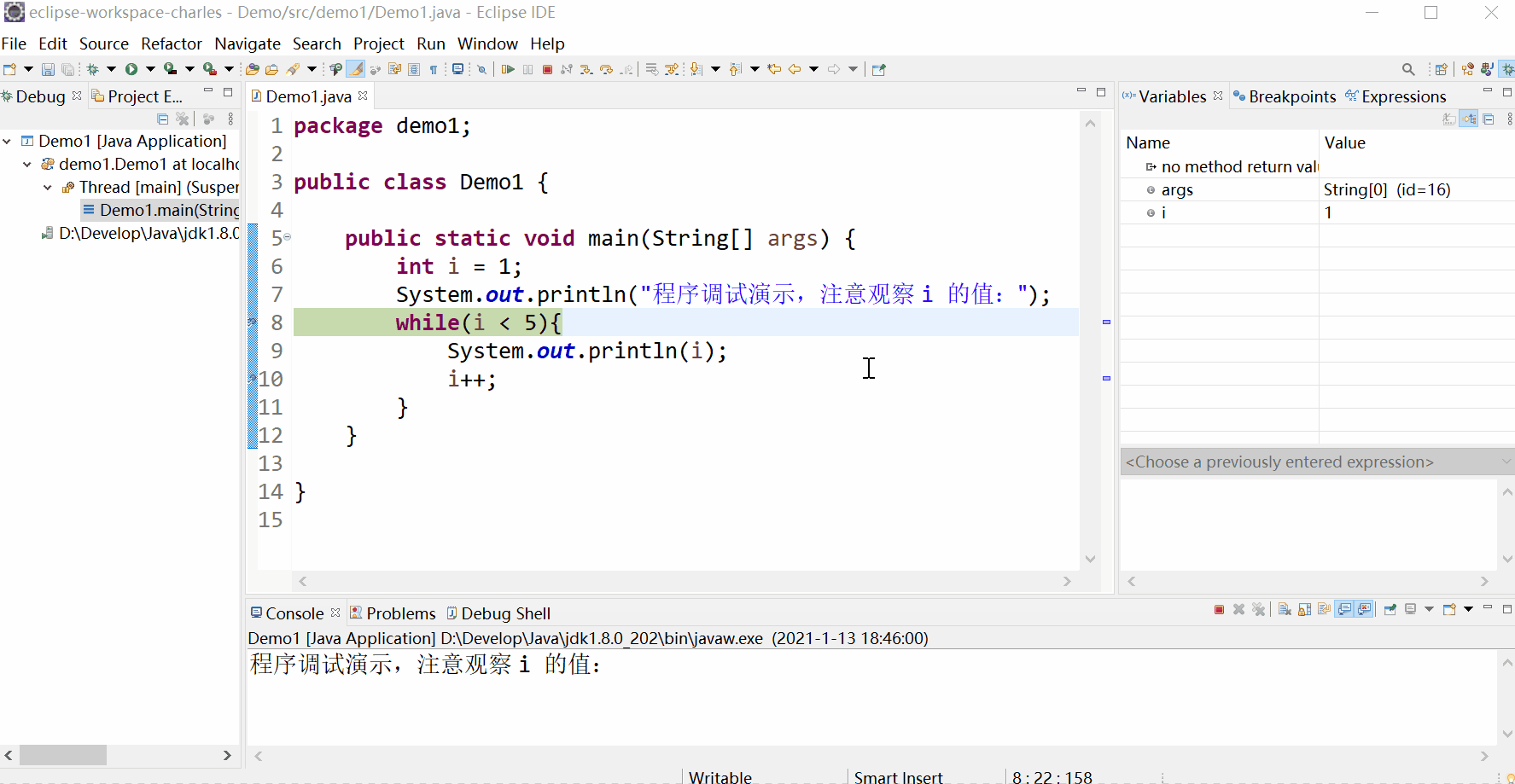Click the Disconnect icon in toolbar
The width and height of the screenshot is (1515, 784).
pos(566,69)
